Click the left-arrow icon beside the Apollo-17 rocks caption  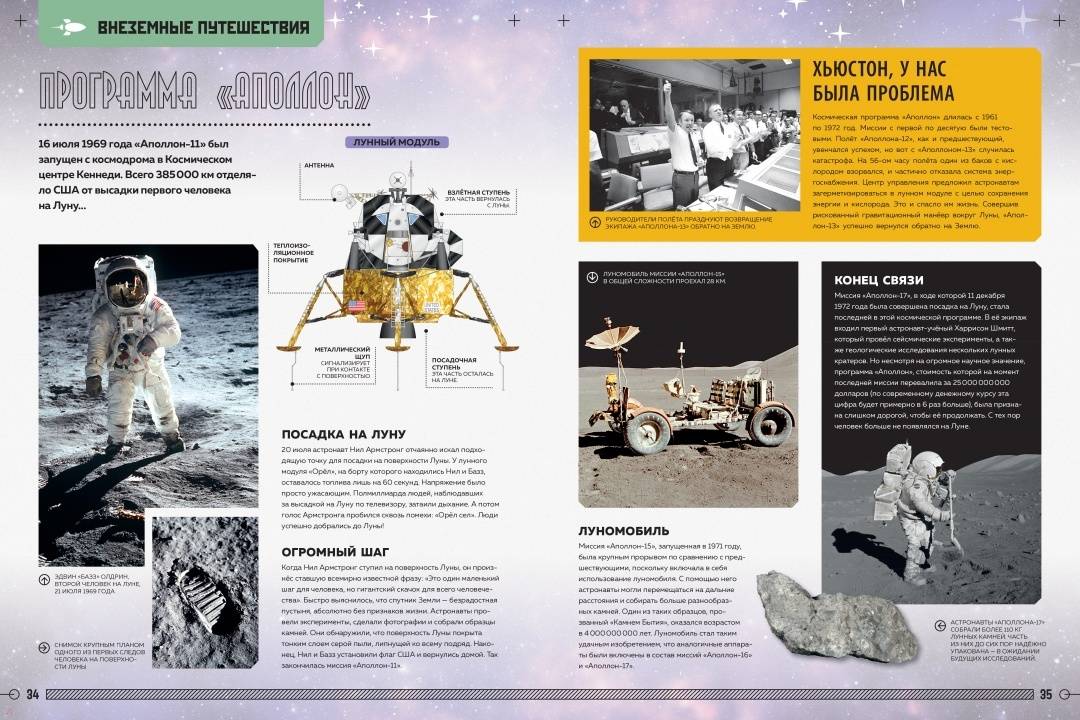(x=939, y=626)
